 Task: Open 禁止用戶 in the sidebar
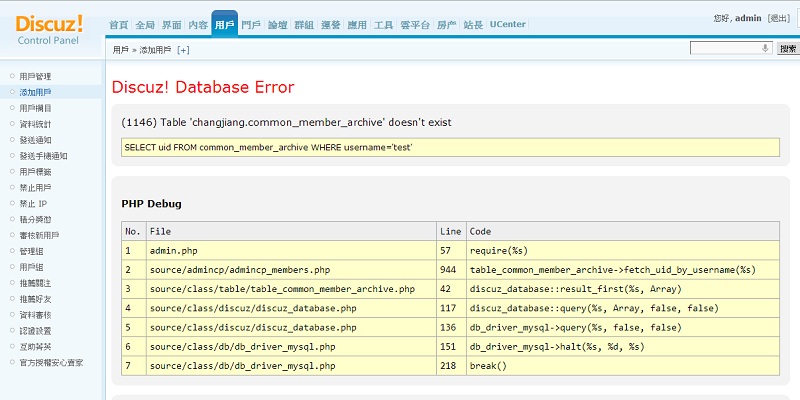tap(35, 188)
